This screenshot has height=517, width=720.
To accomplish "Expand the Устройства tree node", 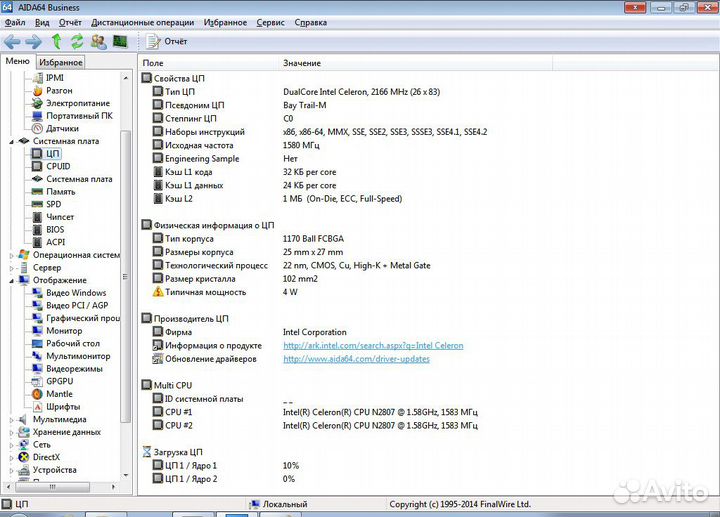I will click(11, 470).
